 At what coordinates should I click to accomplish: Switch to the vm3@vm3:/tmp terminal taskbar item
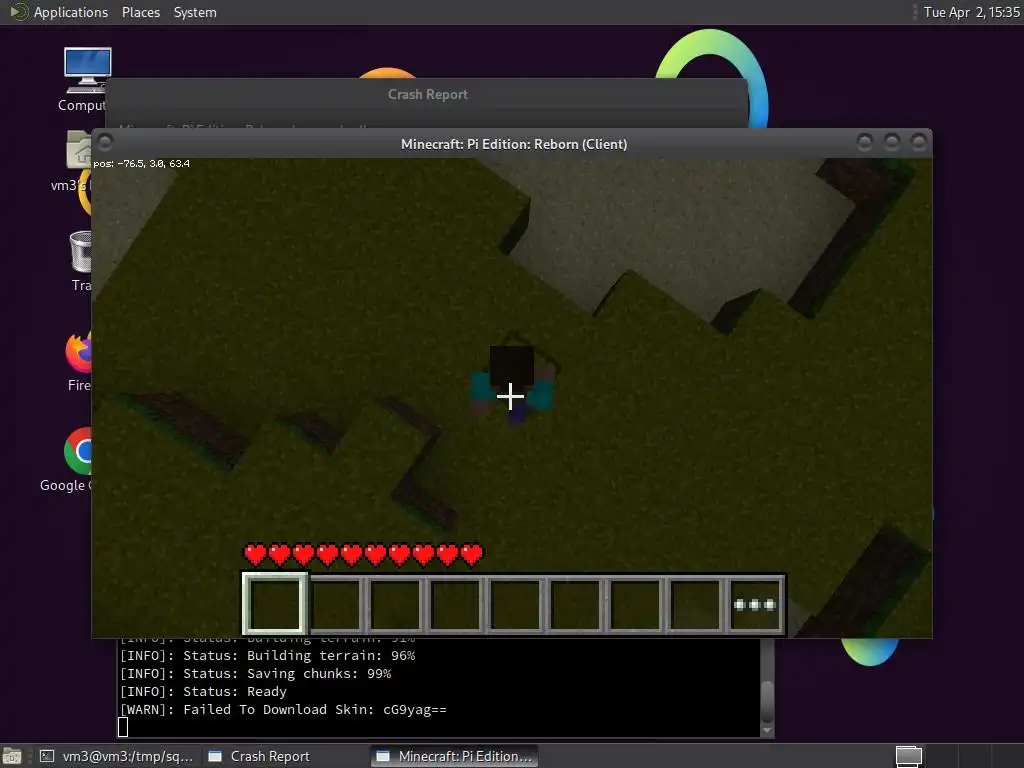click(x=117, y=756)
